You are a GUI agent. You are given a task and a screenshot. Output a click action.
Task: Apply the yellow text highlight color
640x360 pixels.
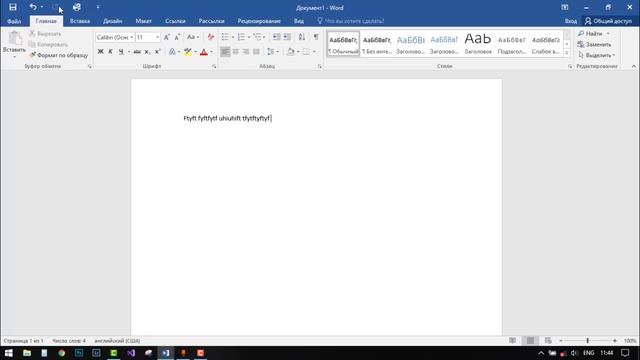tap(187, 51)
